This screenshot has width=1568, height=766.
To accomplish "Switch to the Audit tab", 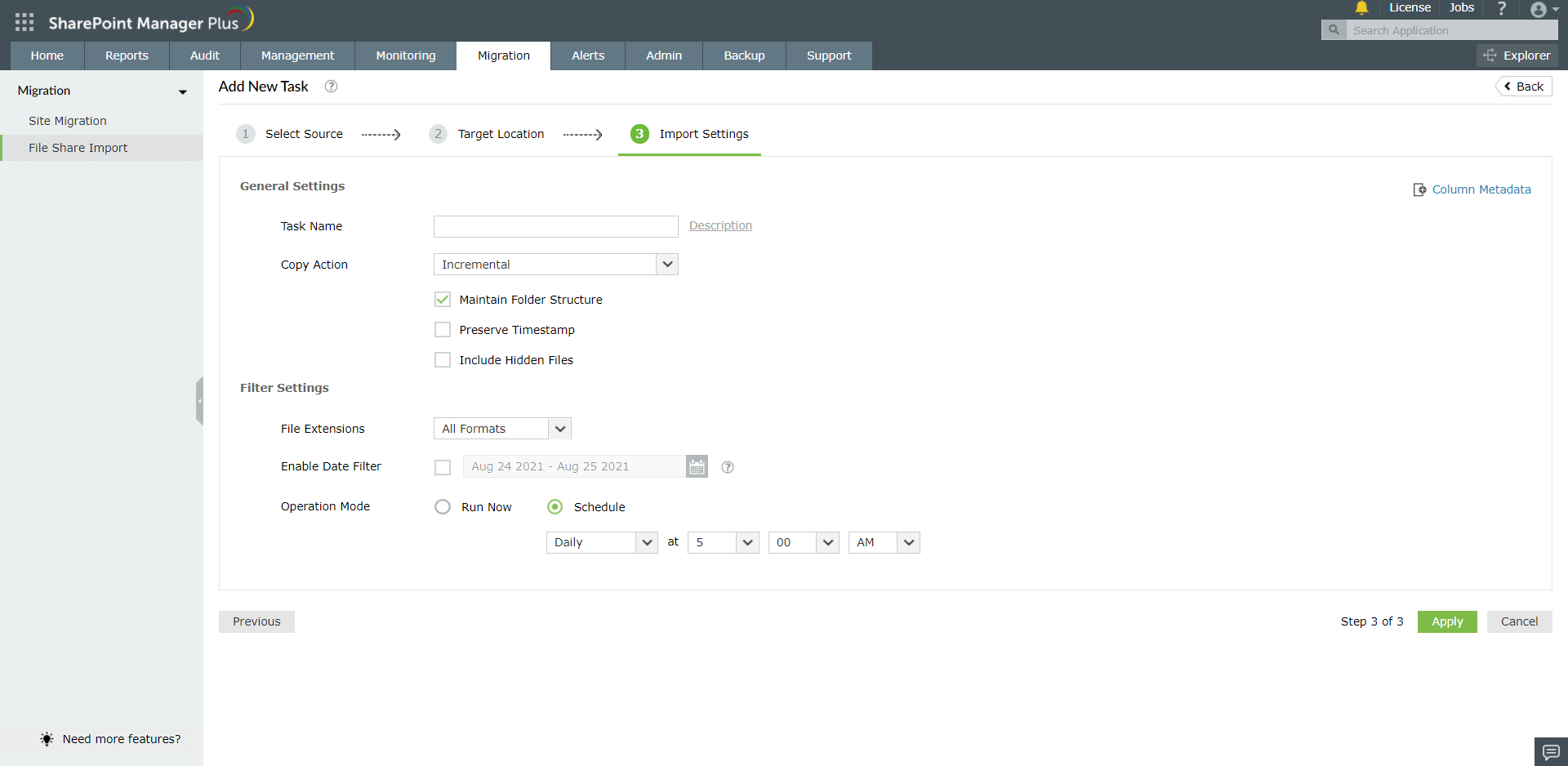I will (205, 56).
